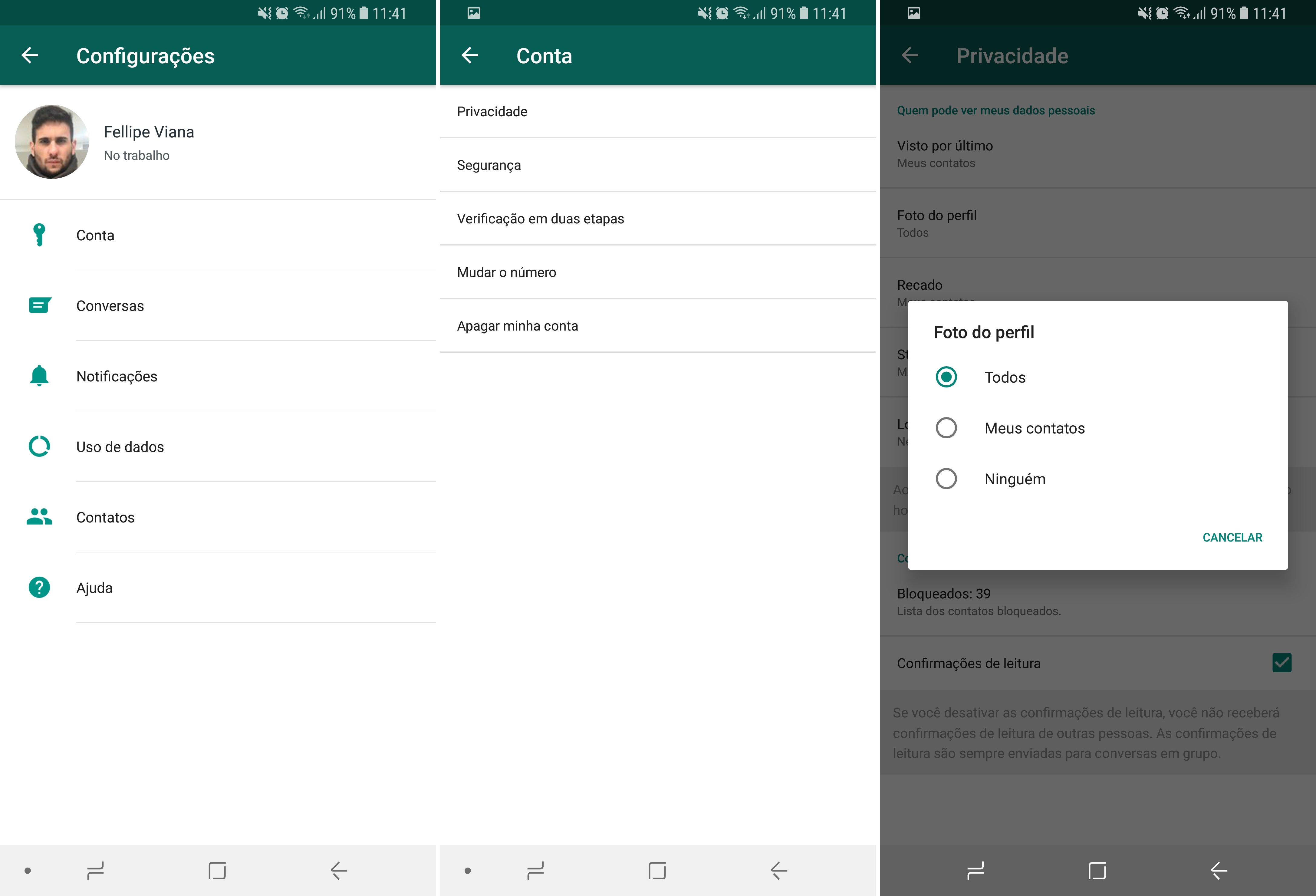
Task: Tap the people icon for Contatos
Action: pos(39,516)
